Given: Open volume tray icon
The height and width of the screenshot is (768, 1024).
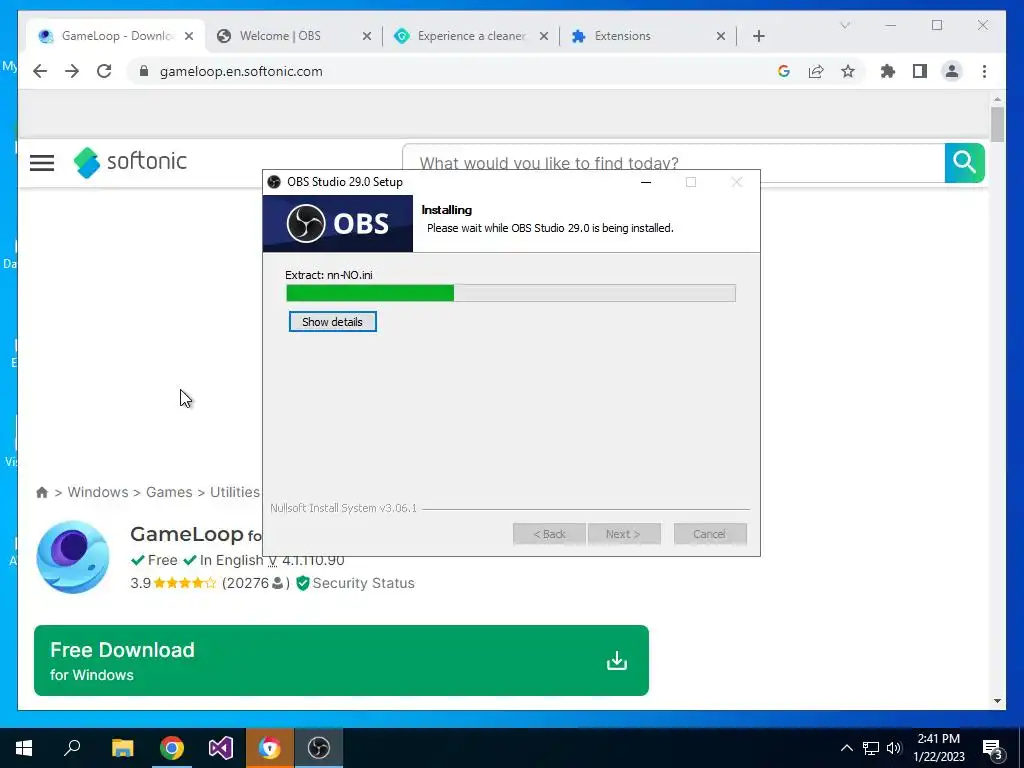Looking at the screenshot, I should (x=894, y=748).
